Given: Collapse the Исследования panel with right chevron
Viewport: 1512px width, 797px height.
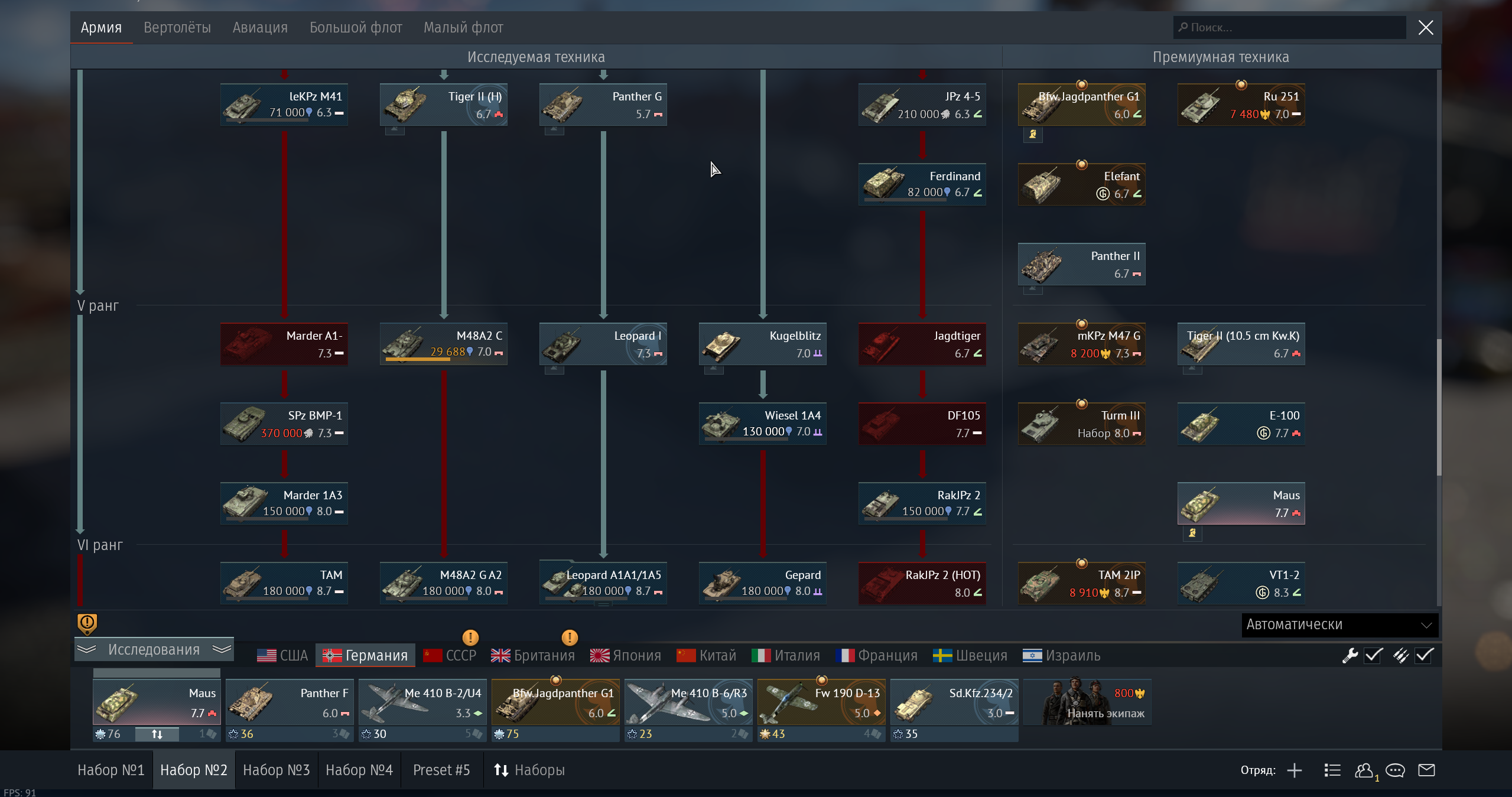Looking at the screenshot, I should 222,649.
